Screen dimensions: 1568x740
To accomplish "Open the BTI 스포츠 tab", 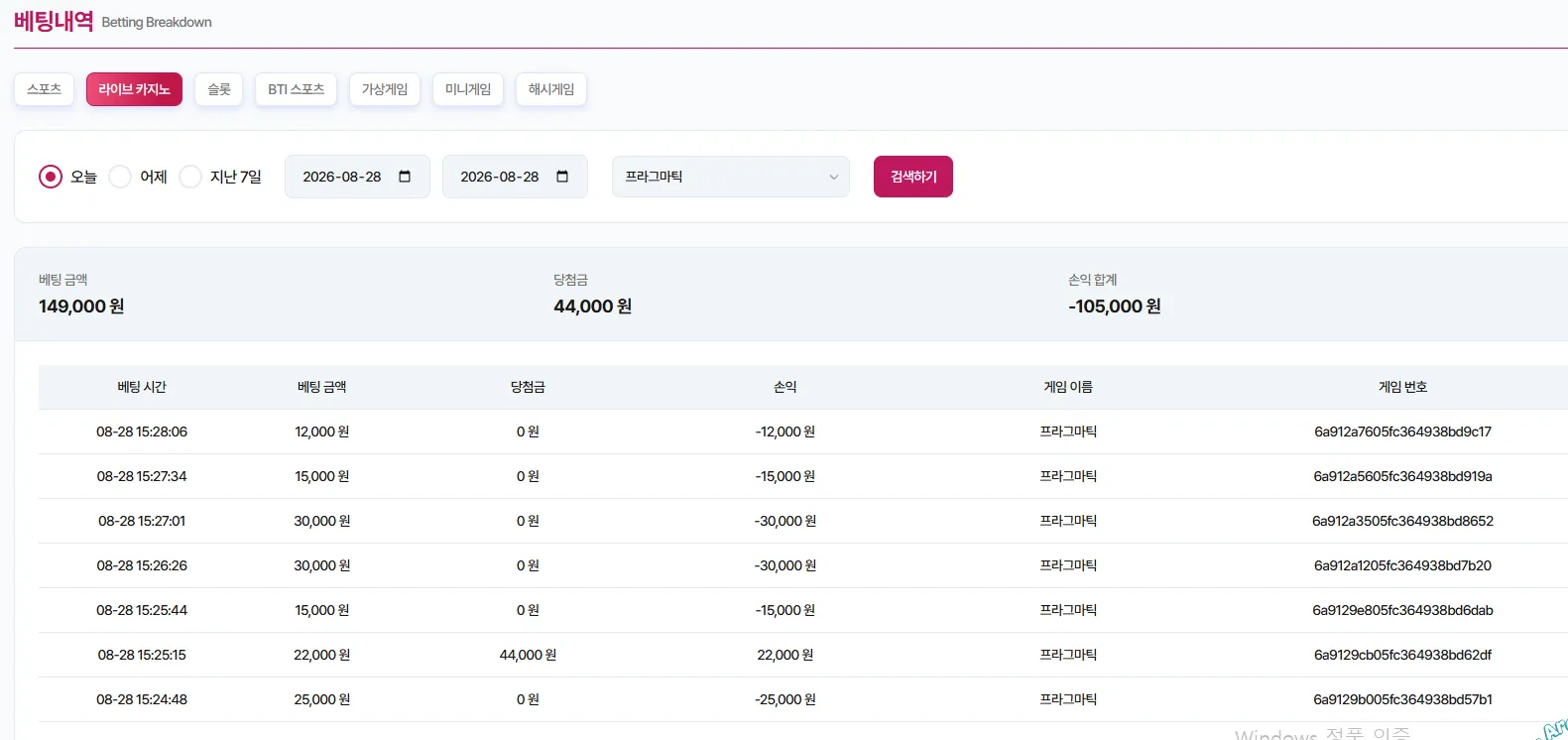I will 296,89.
